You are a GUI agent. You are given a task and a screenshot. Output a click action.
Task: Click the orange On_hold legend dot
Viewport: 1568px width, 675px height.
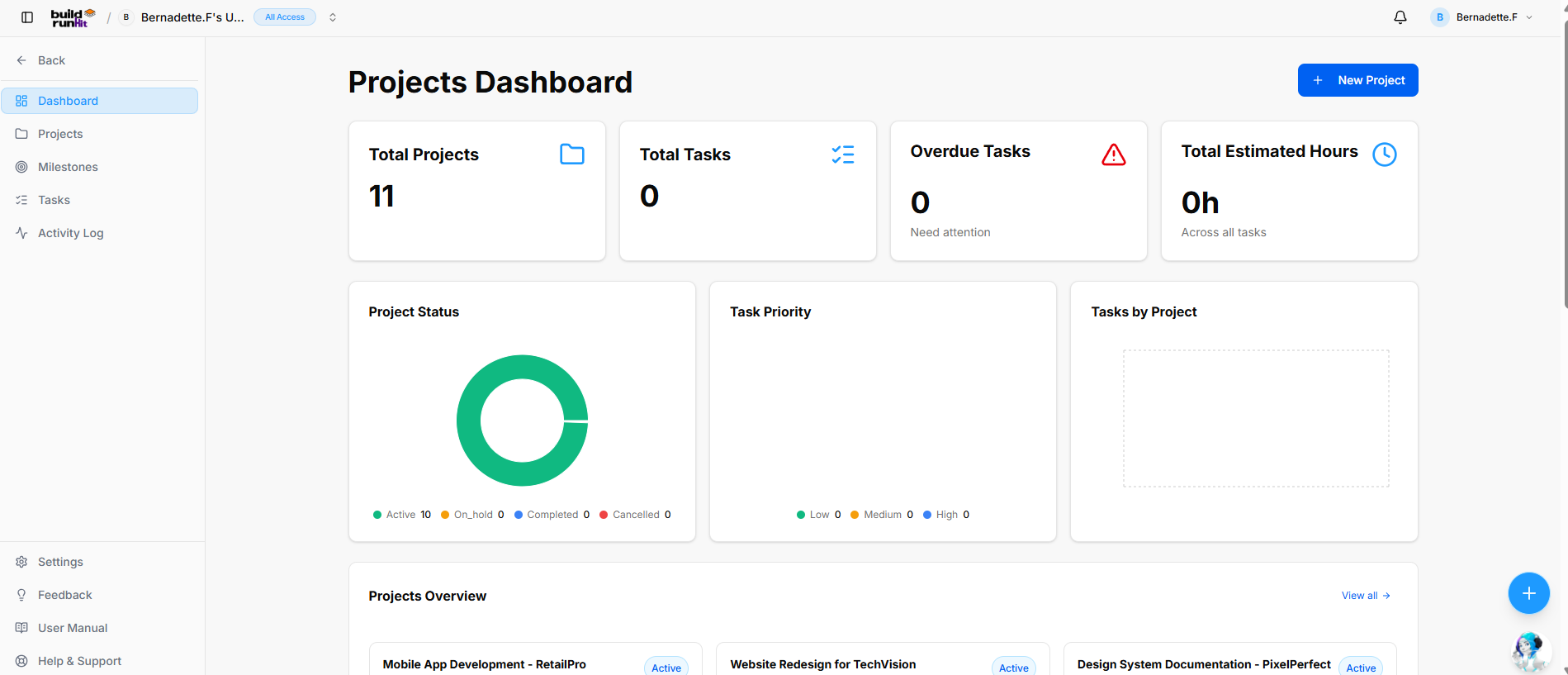pyautogui.click(x=445, y=515)
